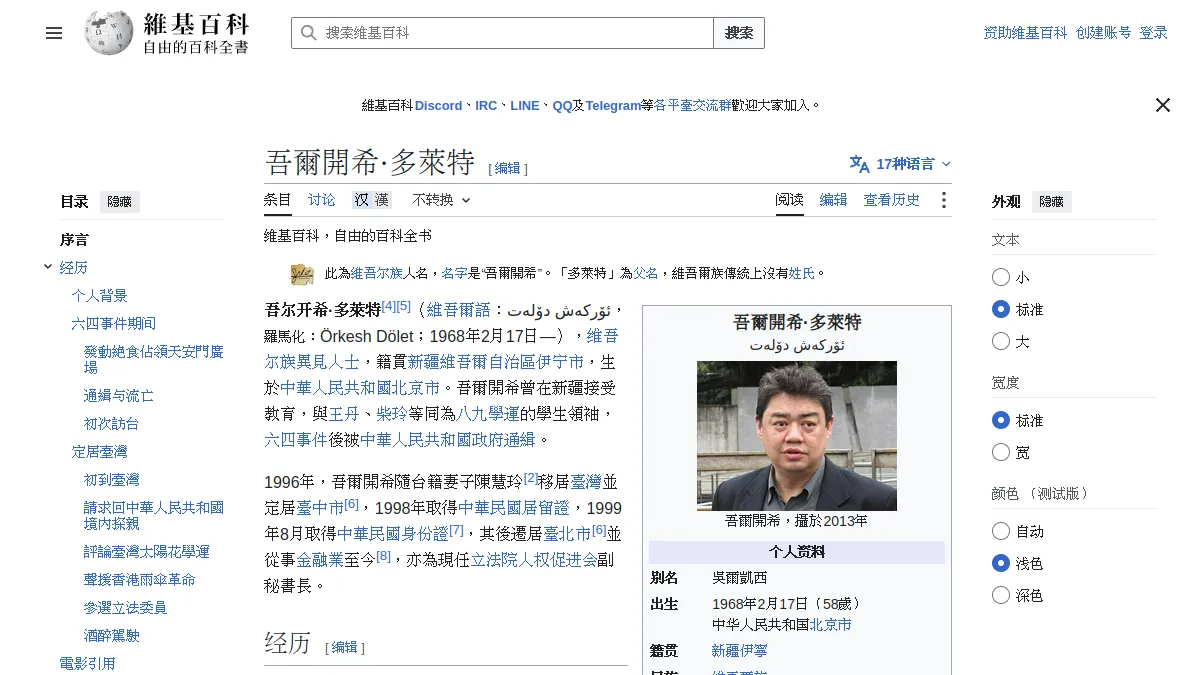Select wide 宽 width option
Viewport: 1200px width, 675px height.
click(1001, 452)
